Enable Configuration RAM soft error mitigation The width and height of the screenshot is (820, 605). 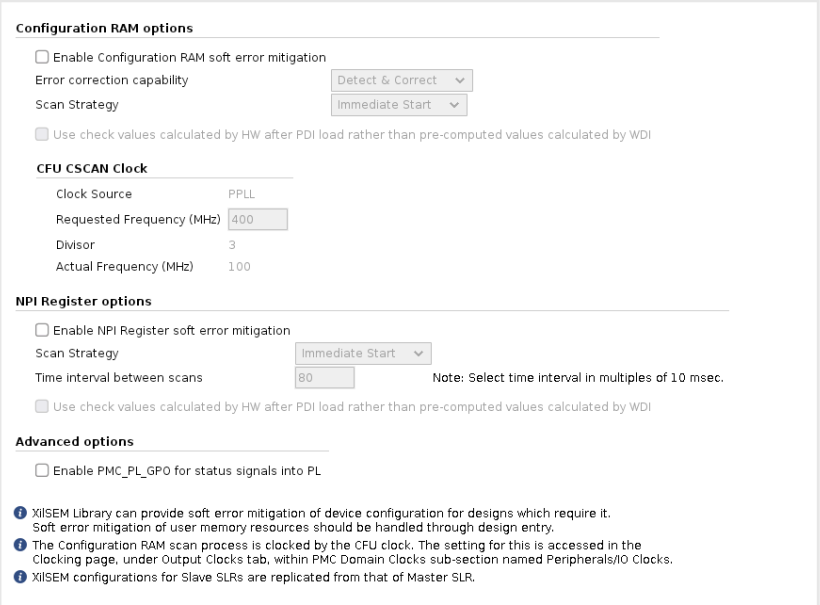pos(41,57)
